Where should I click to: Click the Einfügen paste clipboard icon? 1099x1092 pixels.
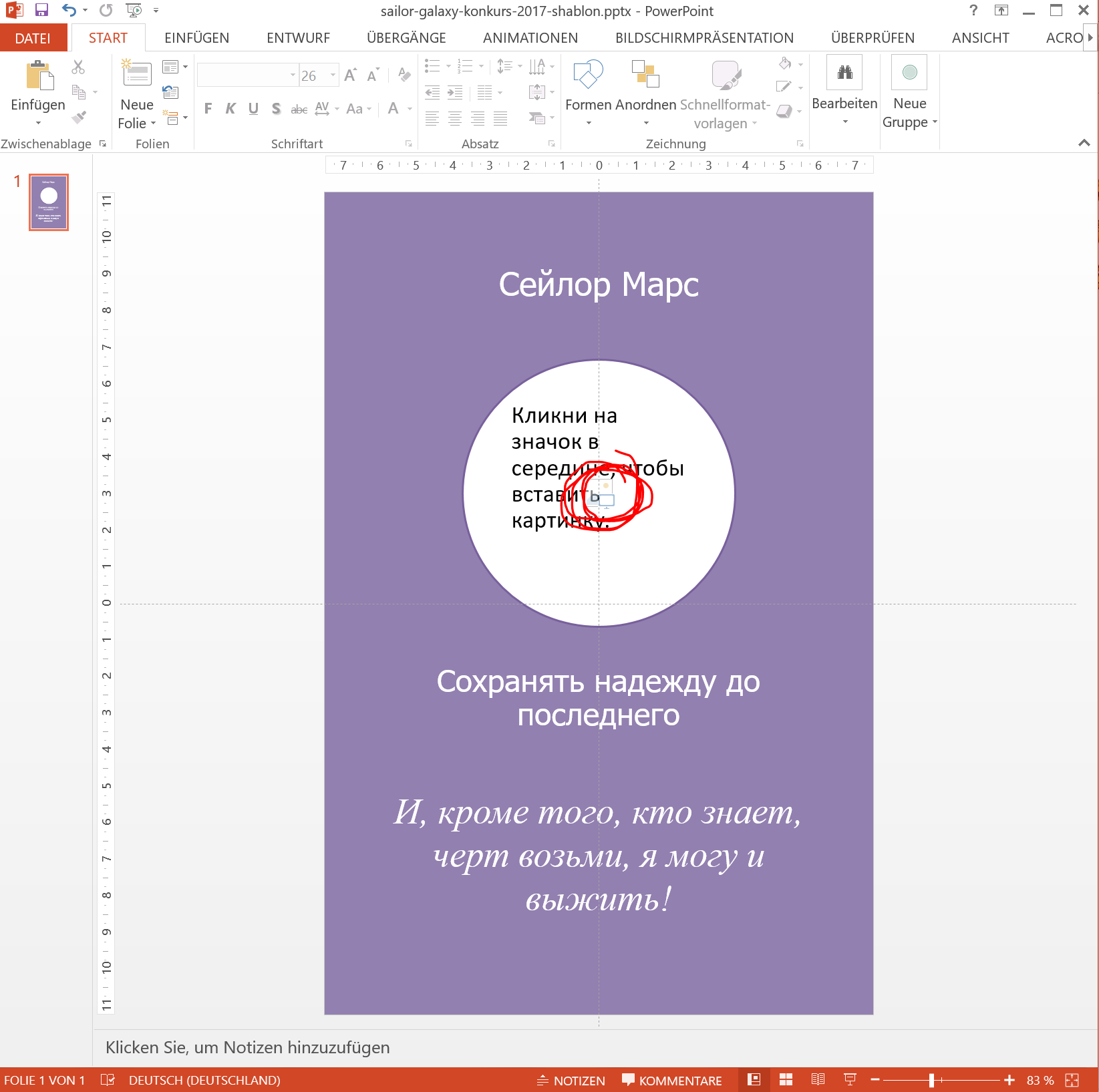[x=39, y=75]
